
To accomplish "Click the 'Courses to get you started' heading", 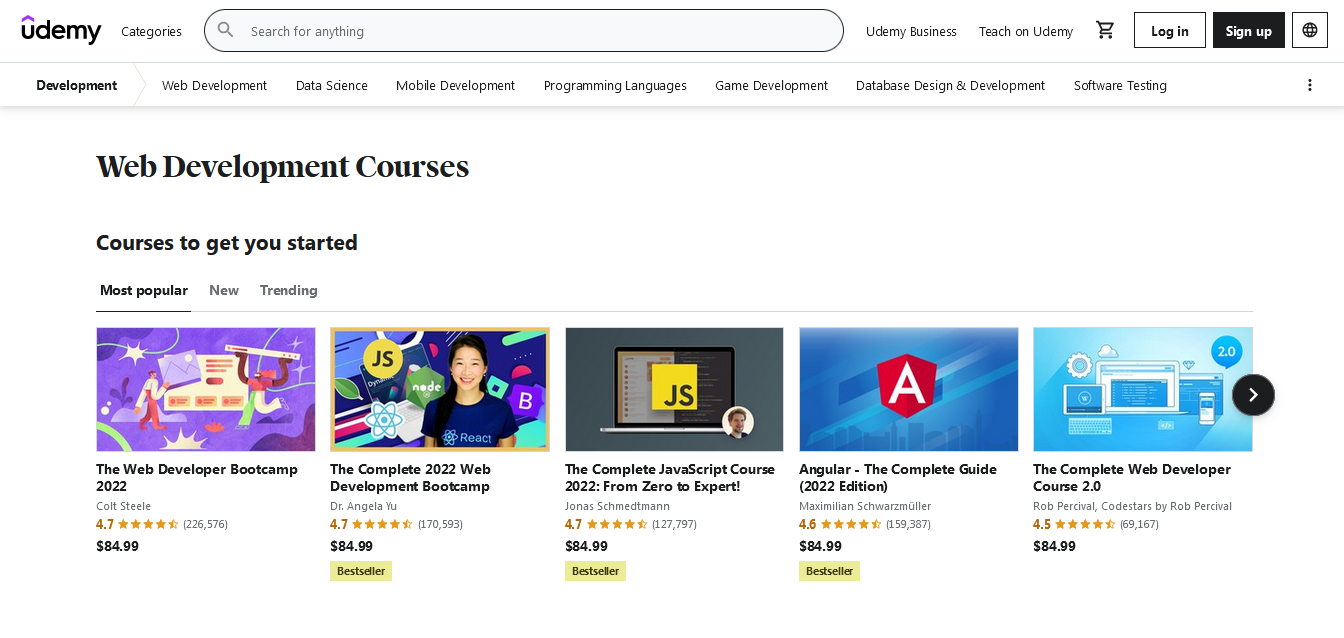I will [x=227, y=243].
